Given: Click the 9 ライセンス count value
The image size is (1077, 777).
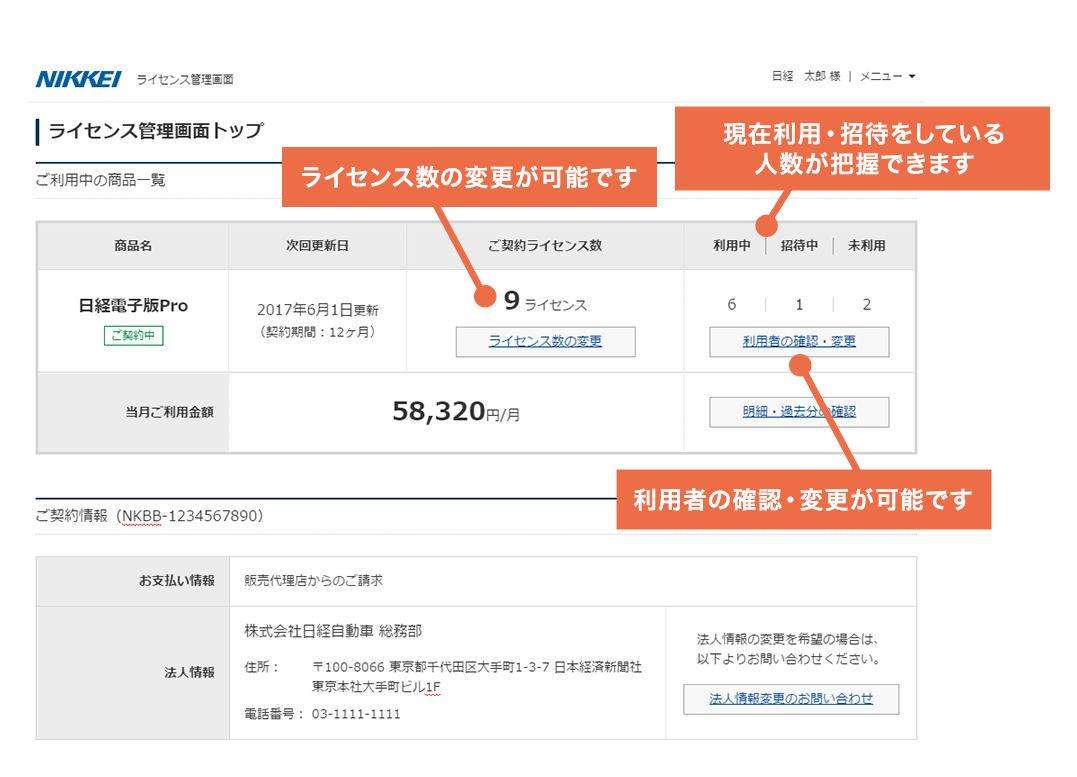Looking at the screenshot, I should 545,301.
